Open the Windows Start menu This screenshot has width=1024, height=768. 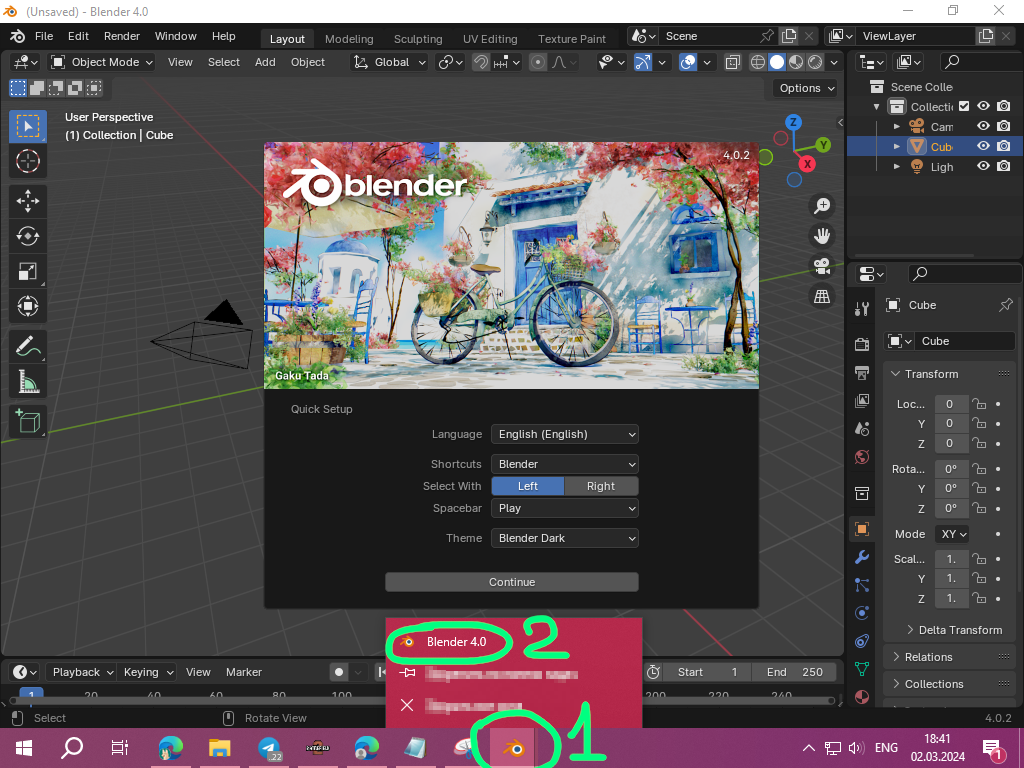[24, 748]
